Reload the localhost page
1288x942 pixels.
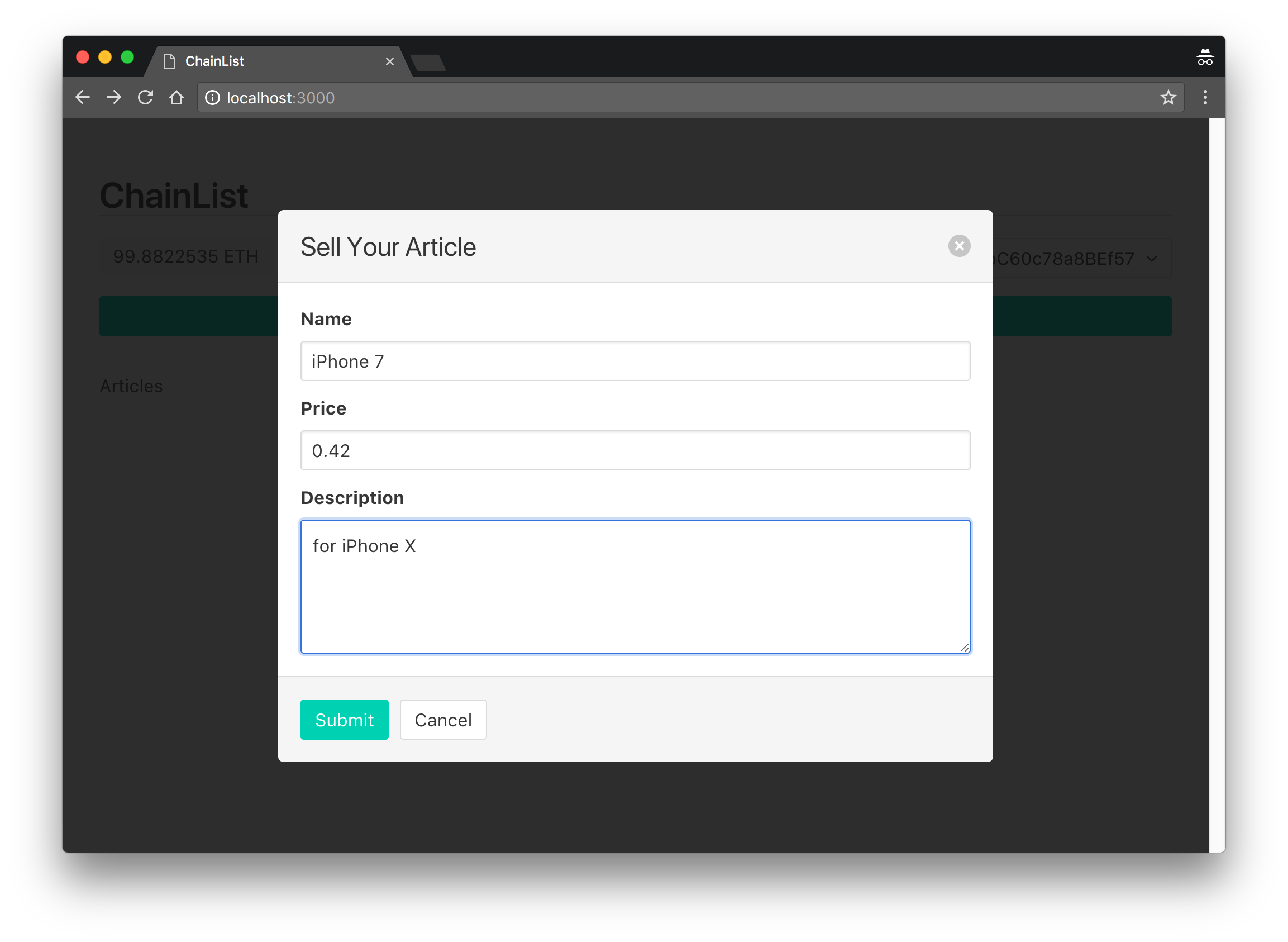click(x=145, y=98)
